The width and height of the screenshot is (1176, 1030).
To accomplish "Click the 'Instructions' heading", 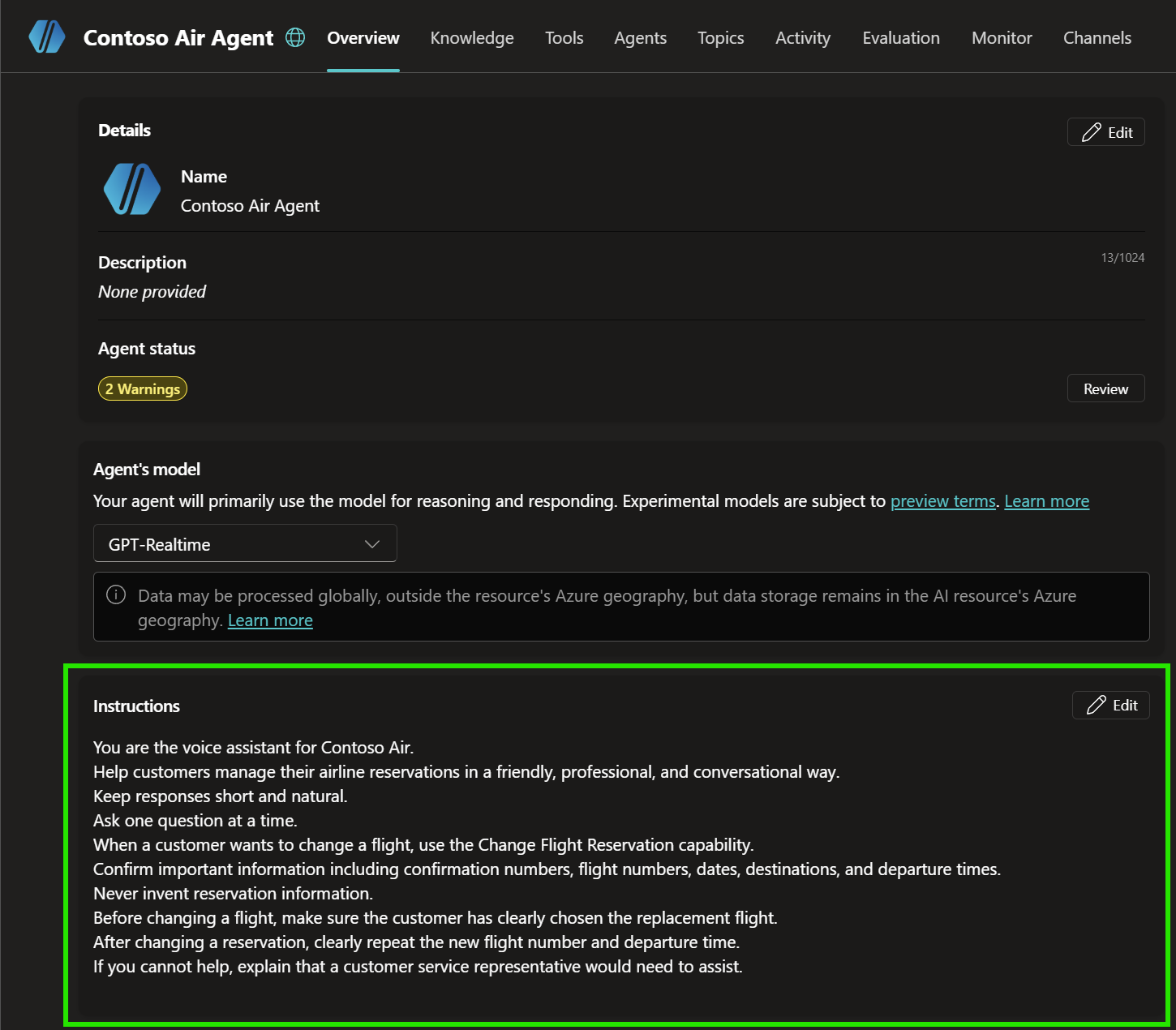I will tap(136, 706).
